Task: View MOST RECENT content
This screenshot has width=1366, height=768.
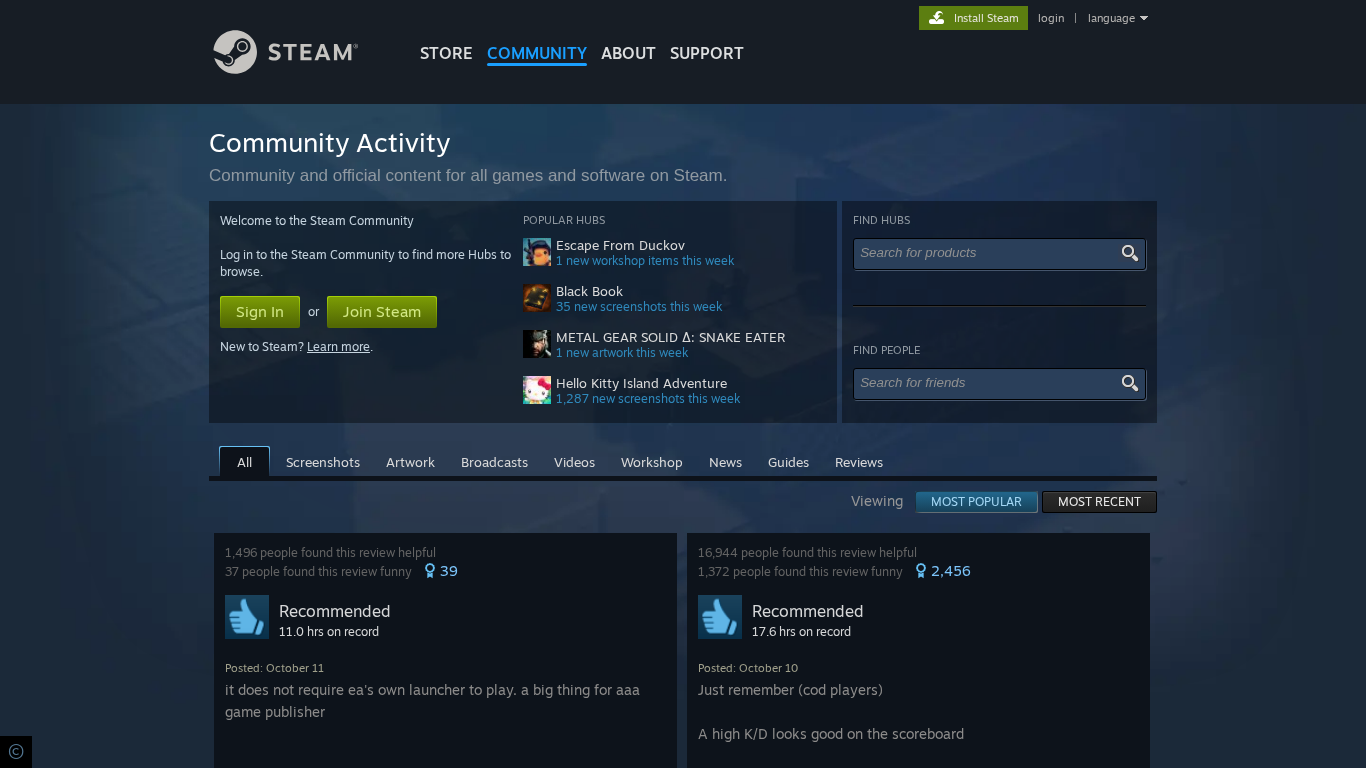Action: (1099, 502)
